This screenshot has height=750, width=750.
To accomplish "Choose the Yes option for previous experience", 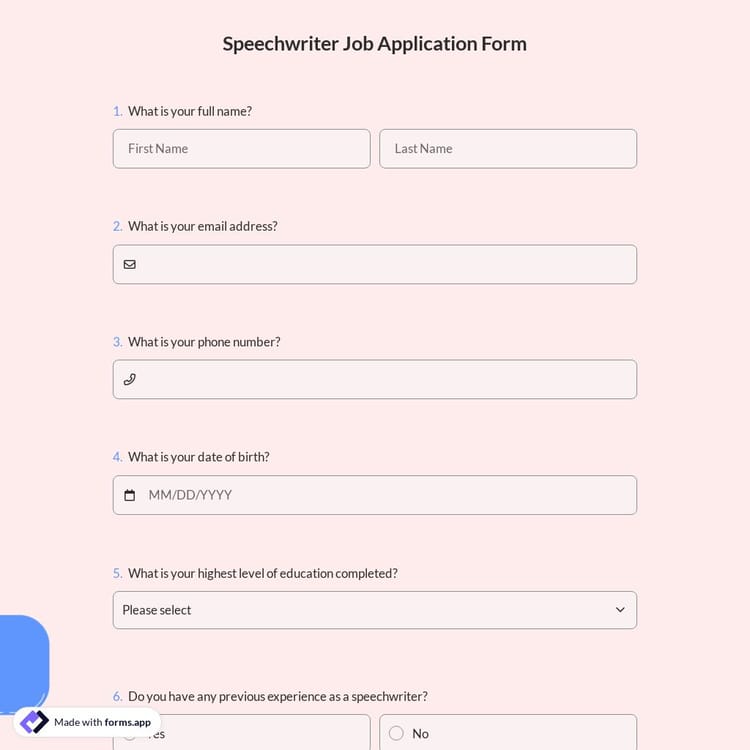I will coord(250,733).
